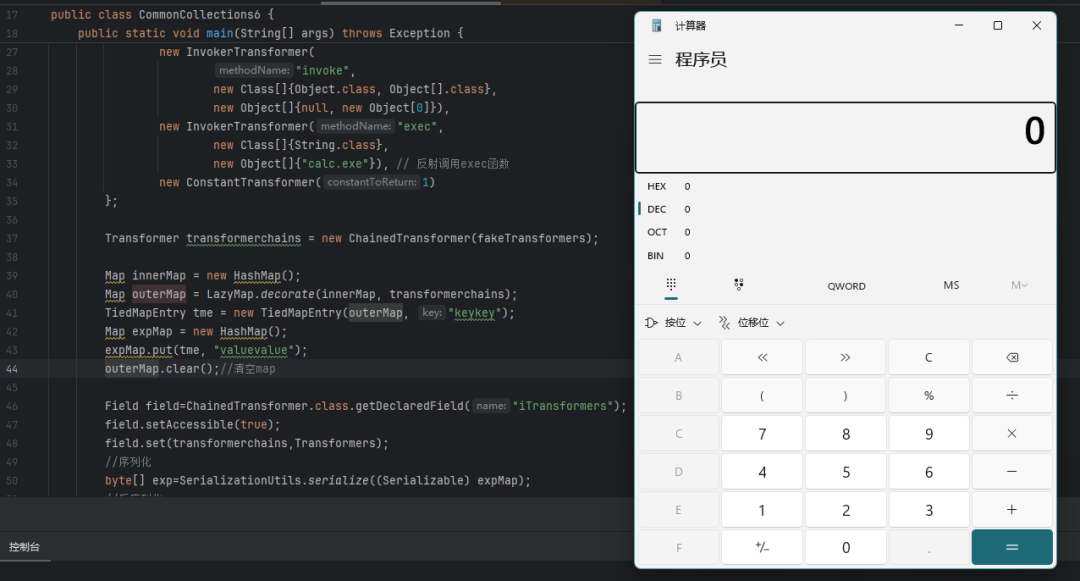
Task: Click the divide operator key
Action: coord(1012,395)
